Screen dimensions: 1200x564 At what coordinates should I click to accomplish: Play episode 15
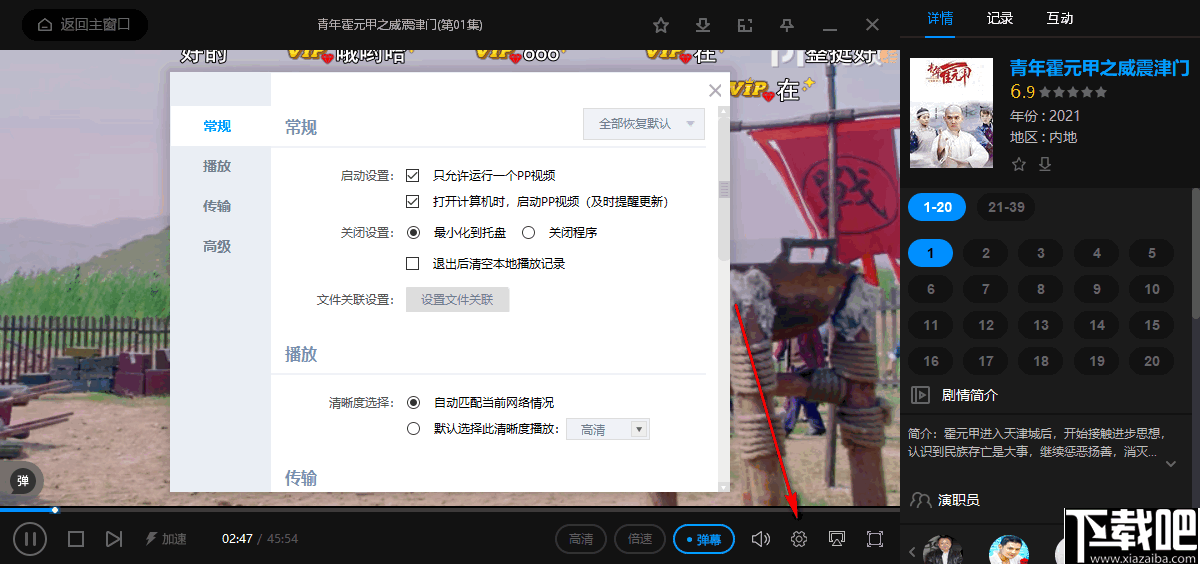pyautogui.click(x=1152, y=325)
